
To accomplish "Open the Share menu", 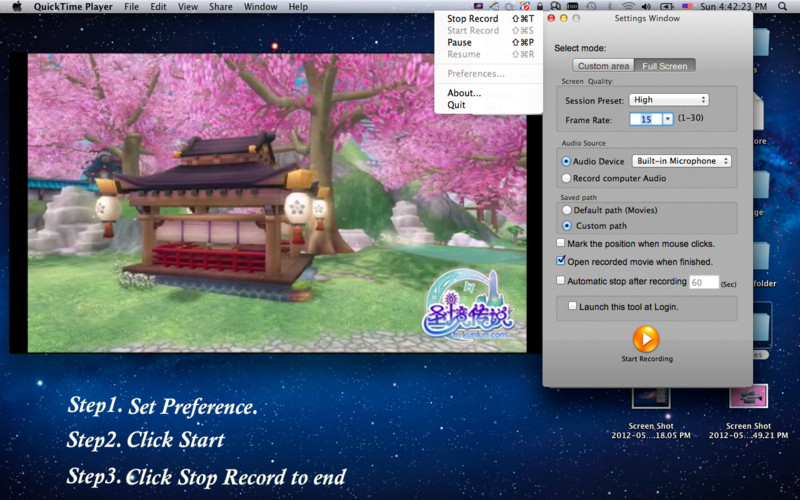I will (220, 7).
